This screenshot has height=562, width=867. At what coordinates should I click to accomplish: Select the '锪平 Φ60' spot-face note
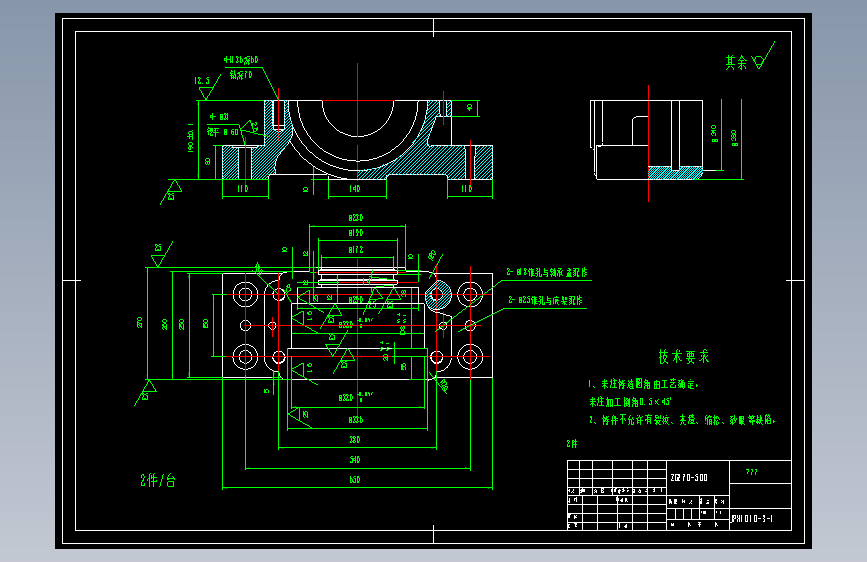[x=223, y=132]
